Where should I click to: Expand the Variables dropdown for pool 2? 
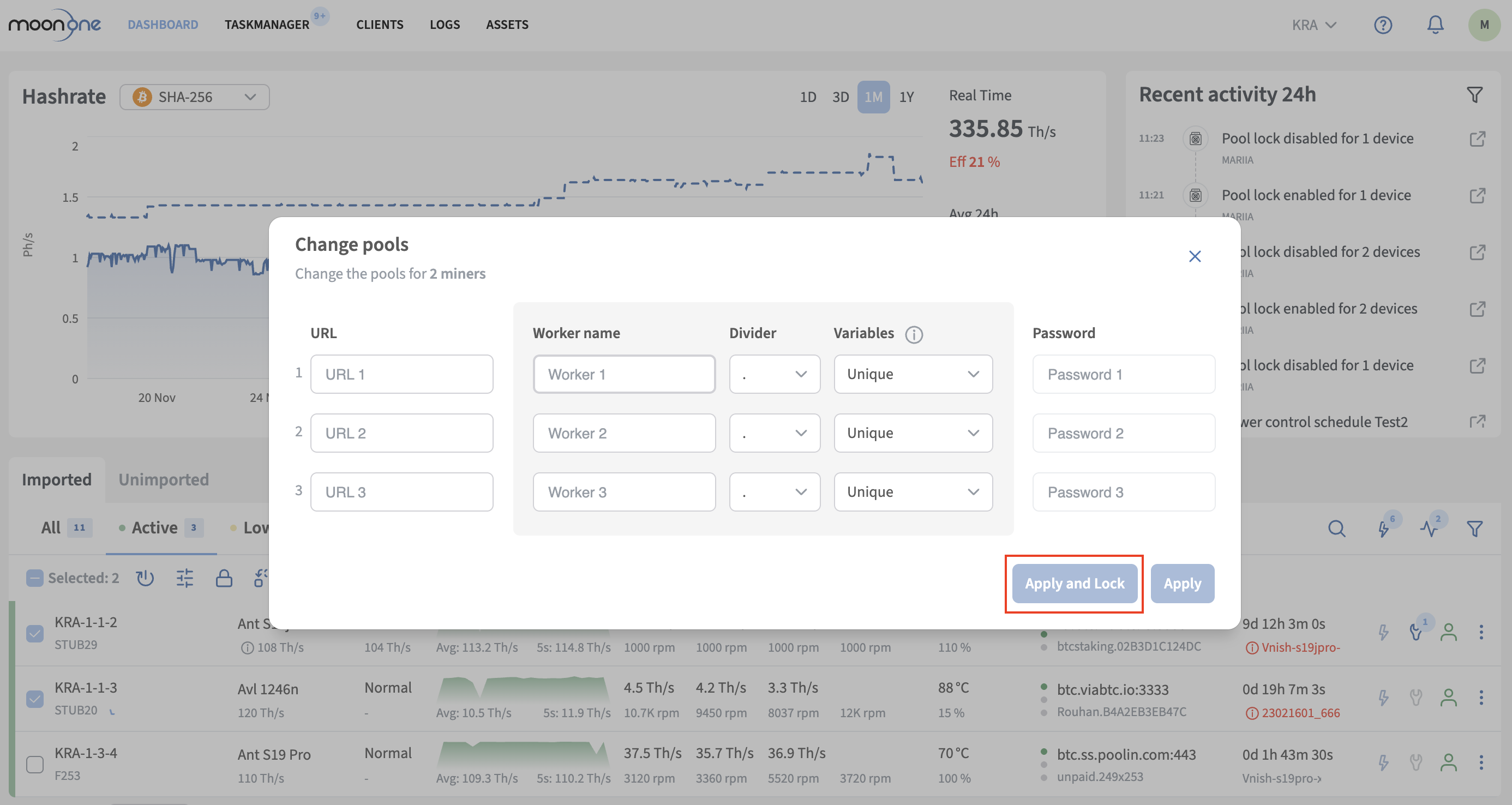click(913, 433)
